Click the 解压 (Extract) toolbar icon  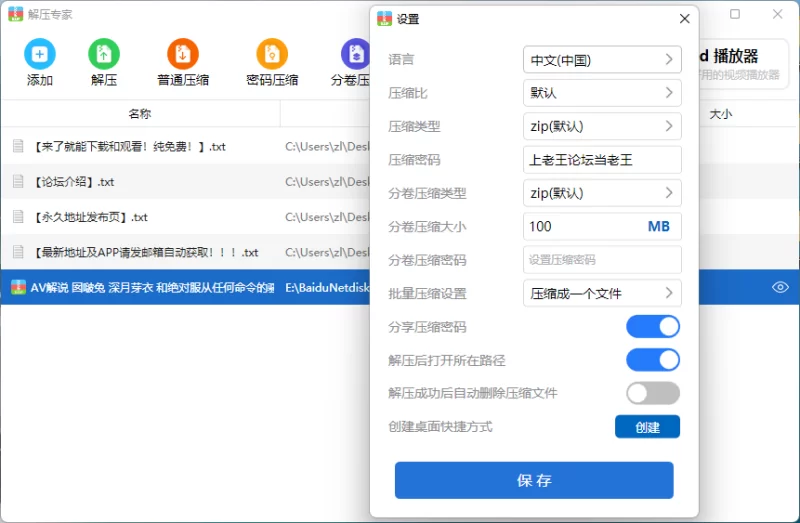(104, 54)
